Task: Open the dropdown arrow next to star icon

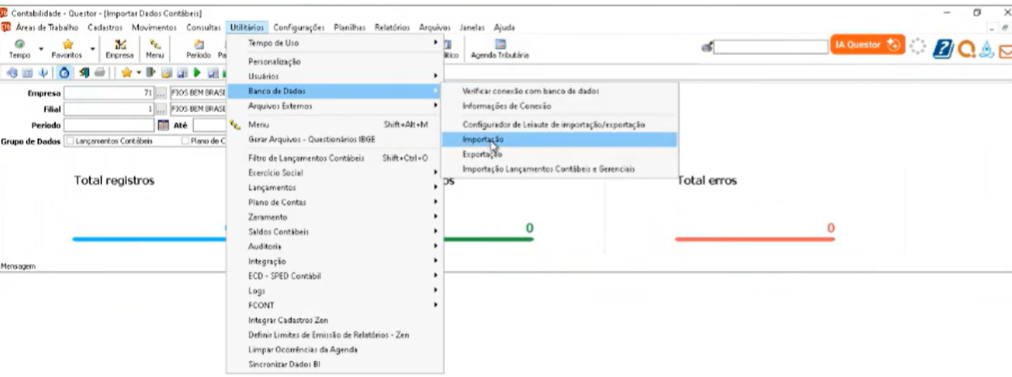Action: click(x=138, y=73)
